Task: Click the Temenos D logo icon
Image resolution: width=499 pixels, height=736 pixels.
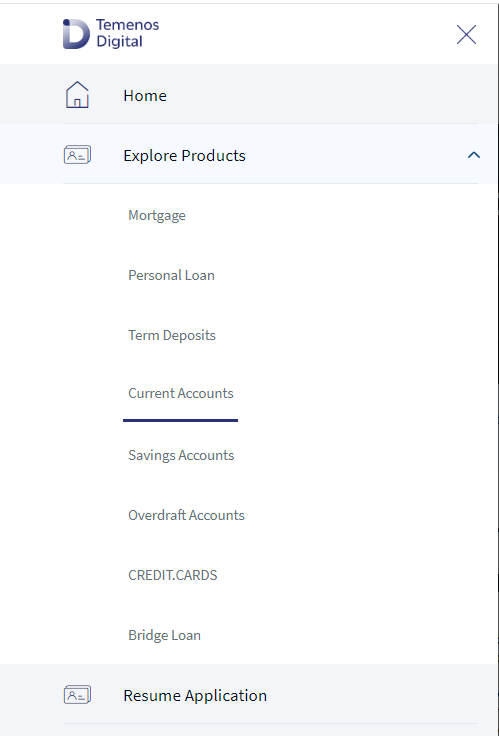Action: 76,34
